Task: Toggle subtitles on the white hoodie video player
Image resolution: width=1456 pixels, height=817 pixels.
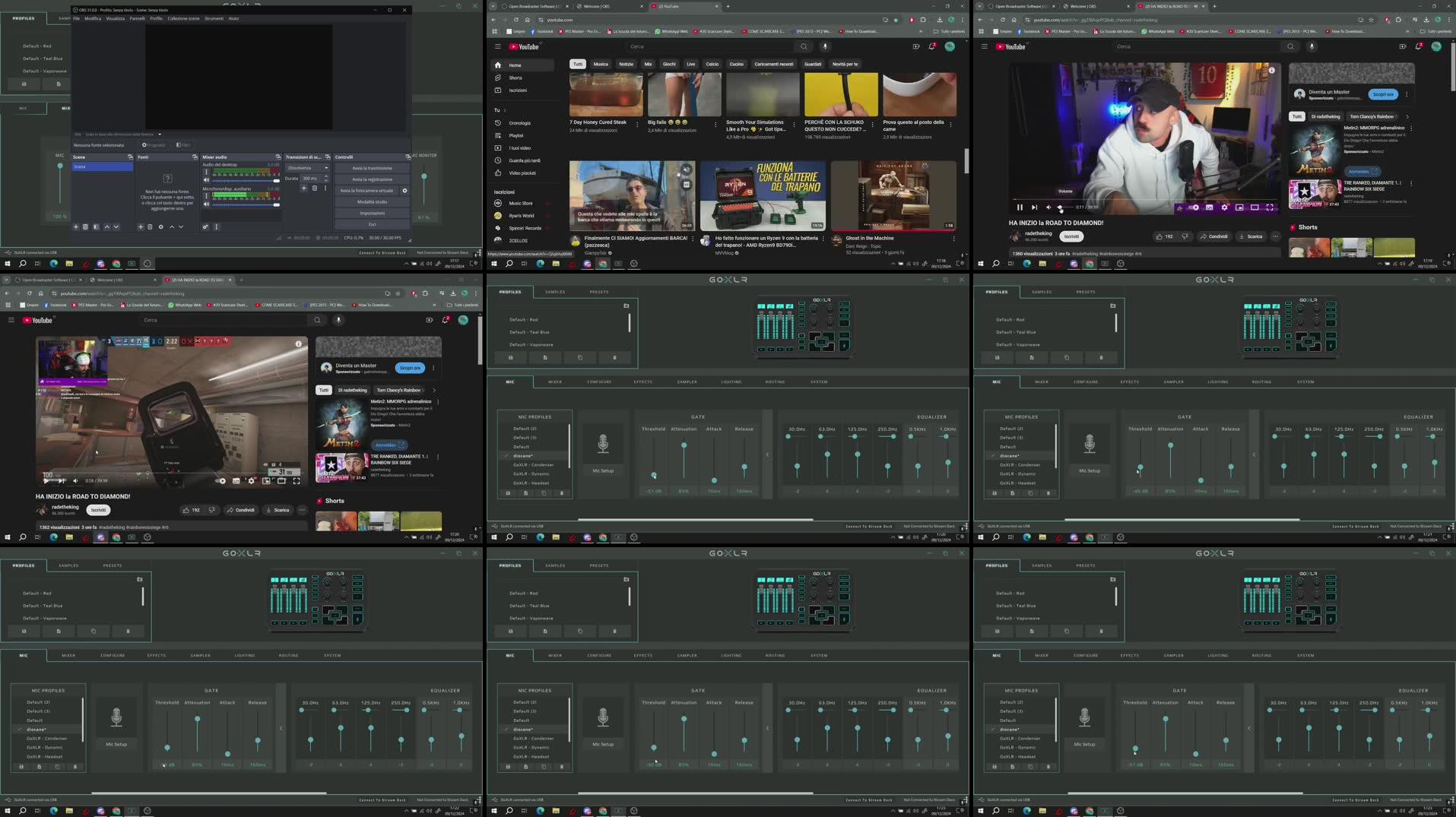Action: coord(1209,207)
